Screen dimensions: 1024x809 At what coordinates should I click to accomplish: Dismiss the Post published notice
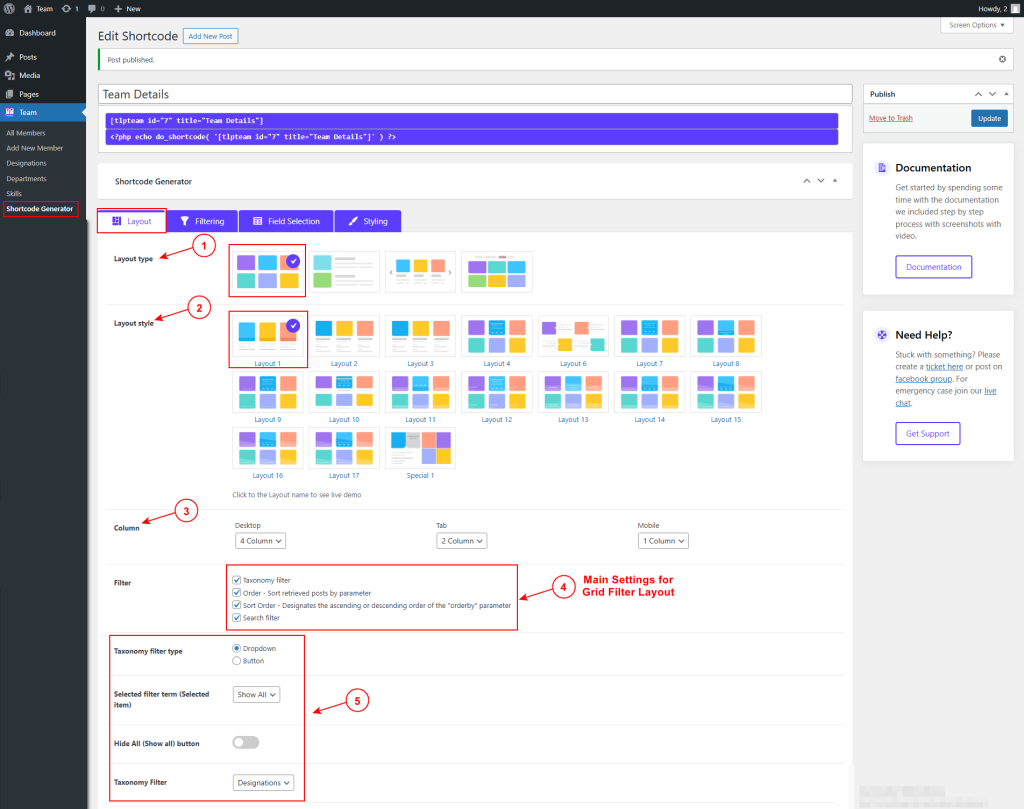tap(1002, 59)
